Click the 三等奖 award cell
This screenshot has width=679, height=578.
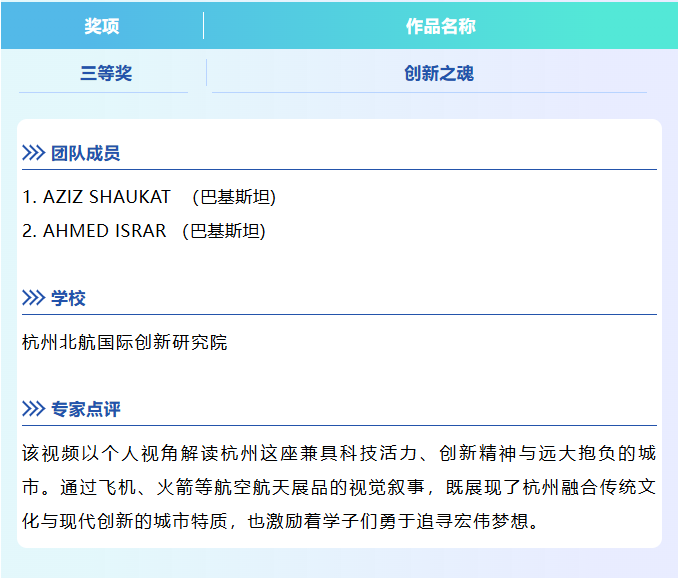[106, 74]
